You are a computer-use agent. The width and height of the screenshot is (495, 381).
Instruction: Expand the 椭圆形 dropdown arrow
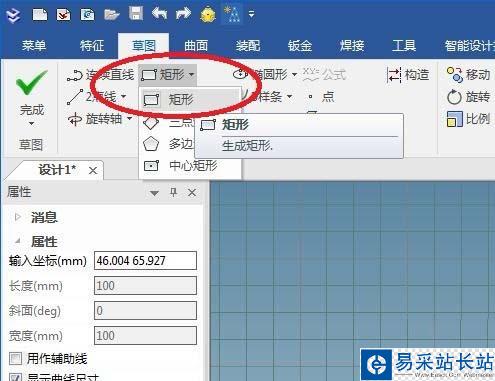coord(295,74)
